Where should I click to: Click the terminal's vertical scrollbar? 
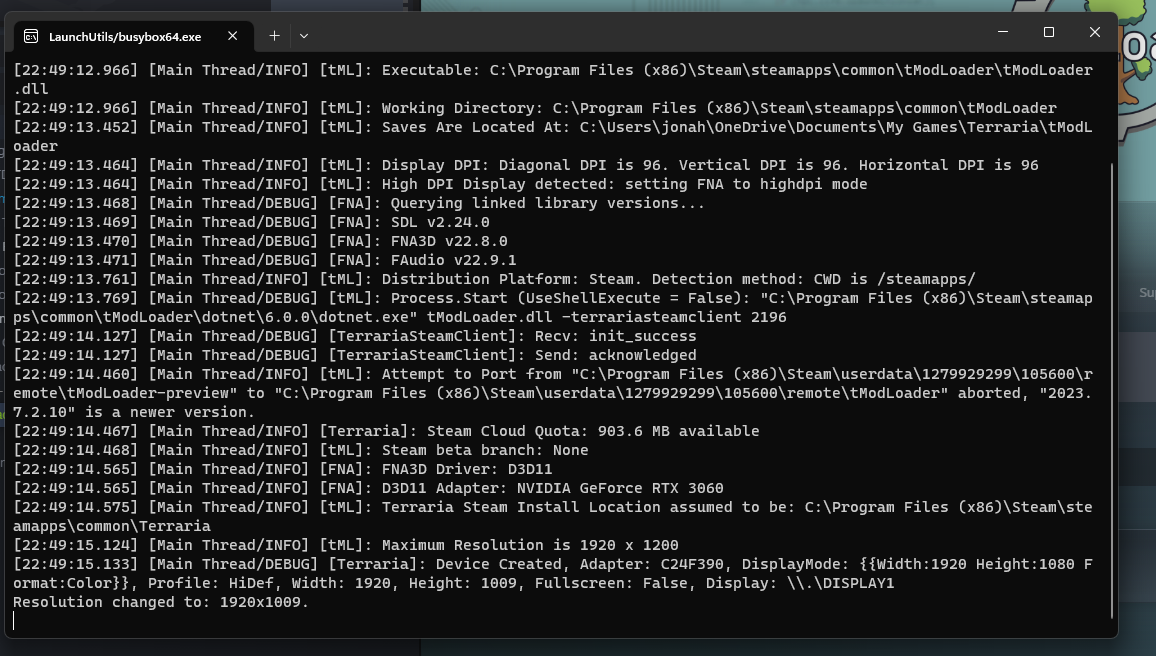tap(1111, 390)
